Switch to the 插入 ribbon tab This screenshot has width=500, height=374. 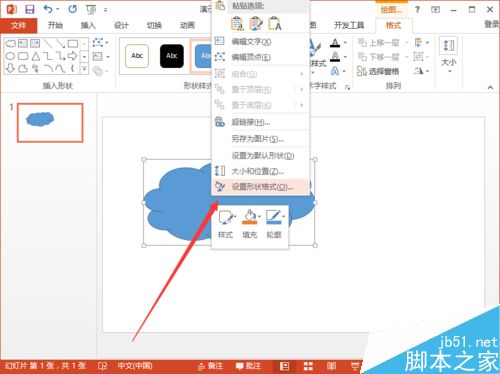88,25
